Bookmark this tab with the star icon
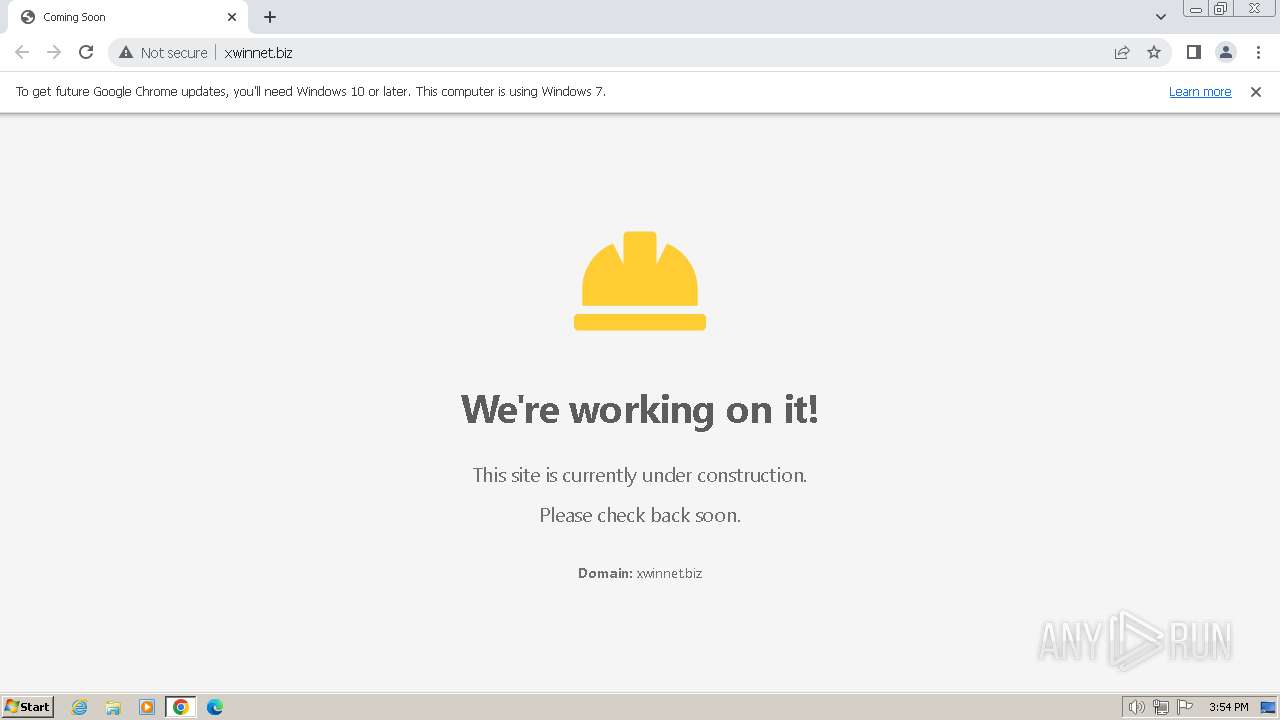The image size is (1280, 720). click(x=1154, y=52)
